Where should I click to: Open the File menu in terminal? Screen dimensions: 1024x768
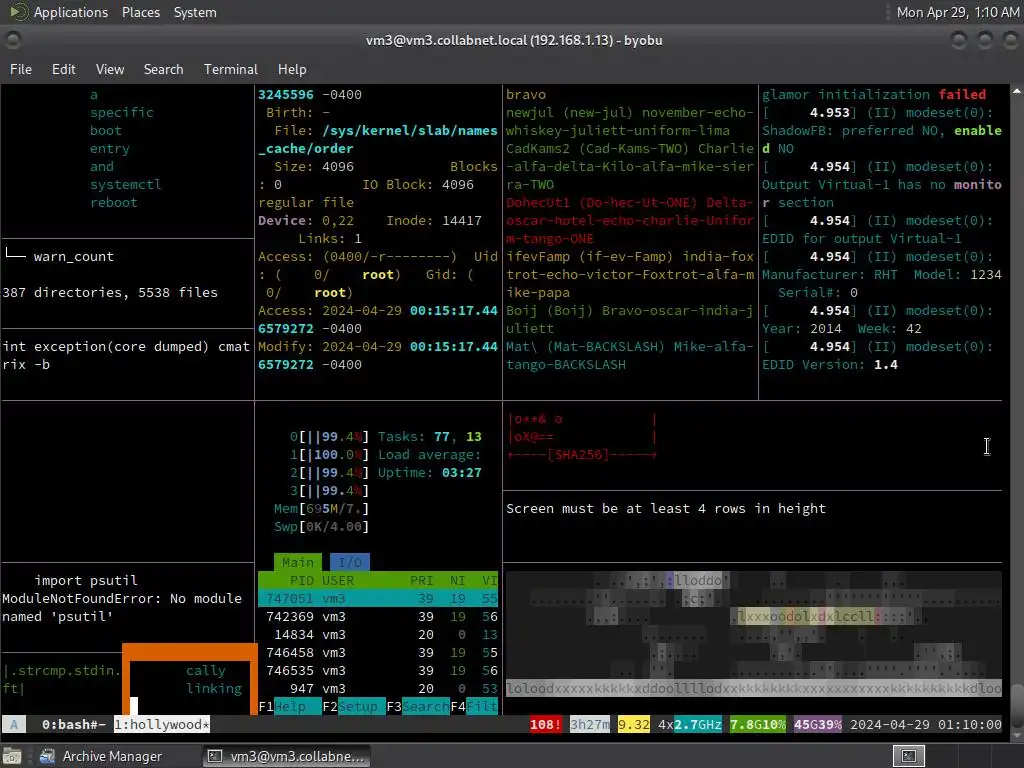point(21,69)
